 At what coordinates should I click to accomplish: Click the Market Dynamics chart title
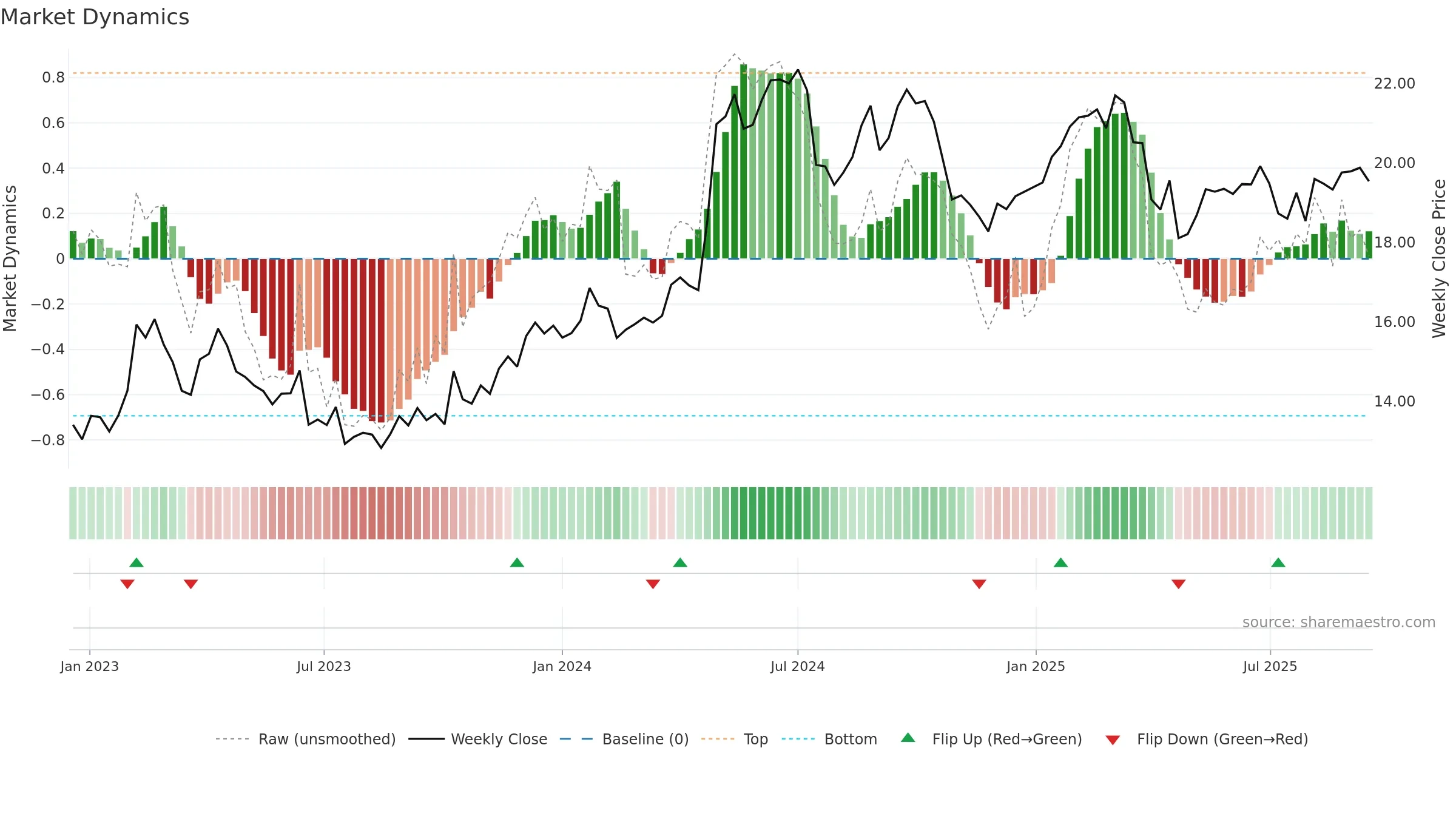coord(95,17)
